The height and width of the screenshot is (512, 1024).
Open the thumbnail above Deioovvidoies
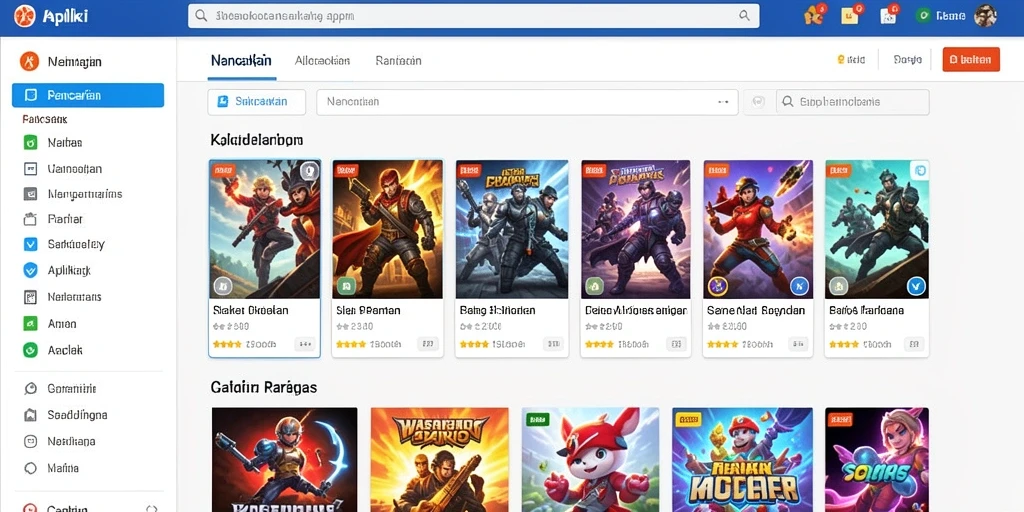click(x=635, y=229)
